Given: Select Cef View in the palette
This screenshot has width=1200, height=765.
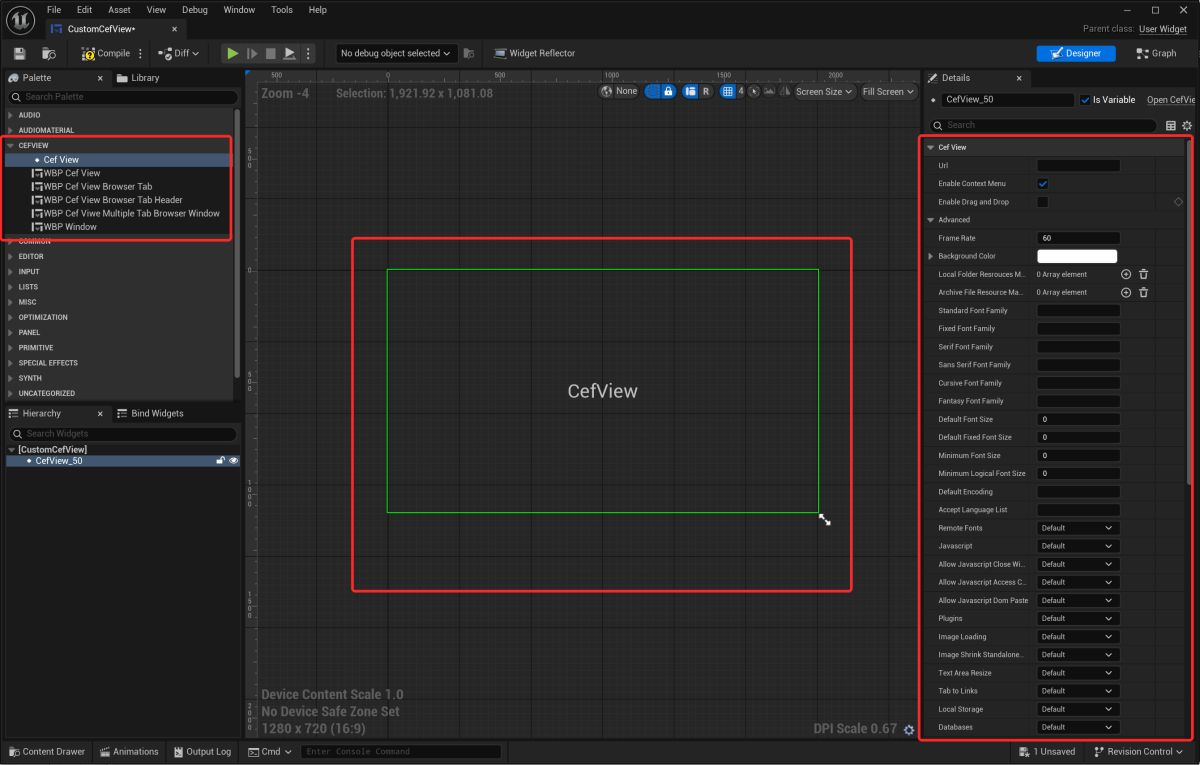Looking at the screenshot, I should coord(61,159).
